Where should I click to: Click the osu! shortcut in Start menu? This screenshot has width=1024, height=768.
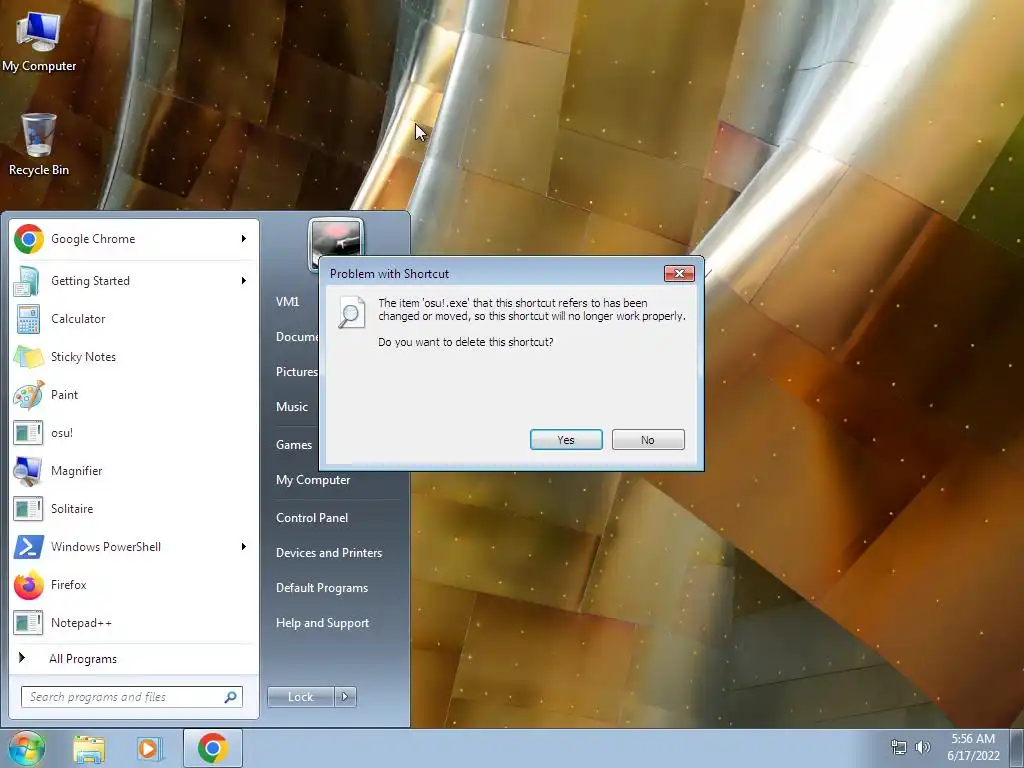pyautogui.click(x=134, y=432)
